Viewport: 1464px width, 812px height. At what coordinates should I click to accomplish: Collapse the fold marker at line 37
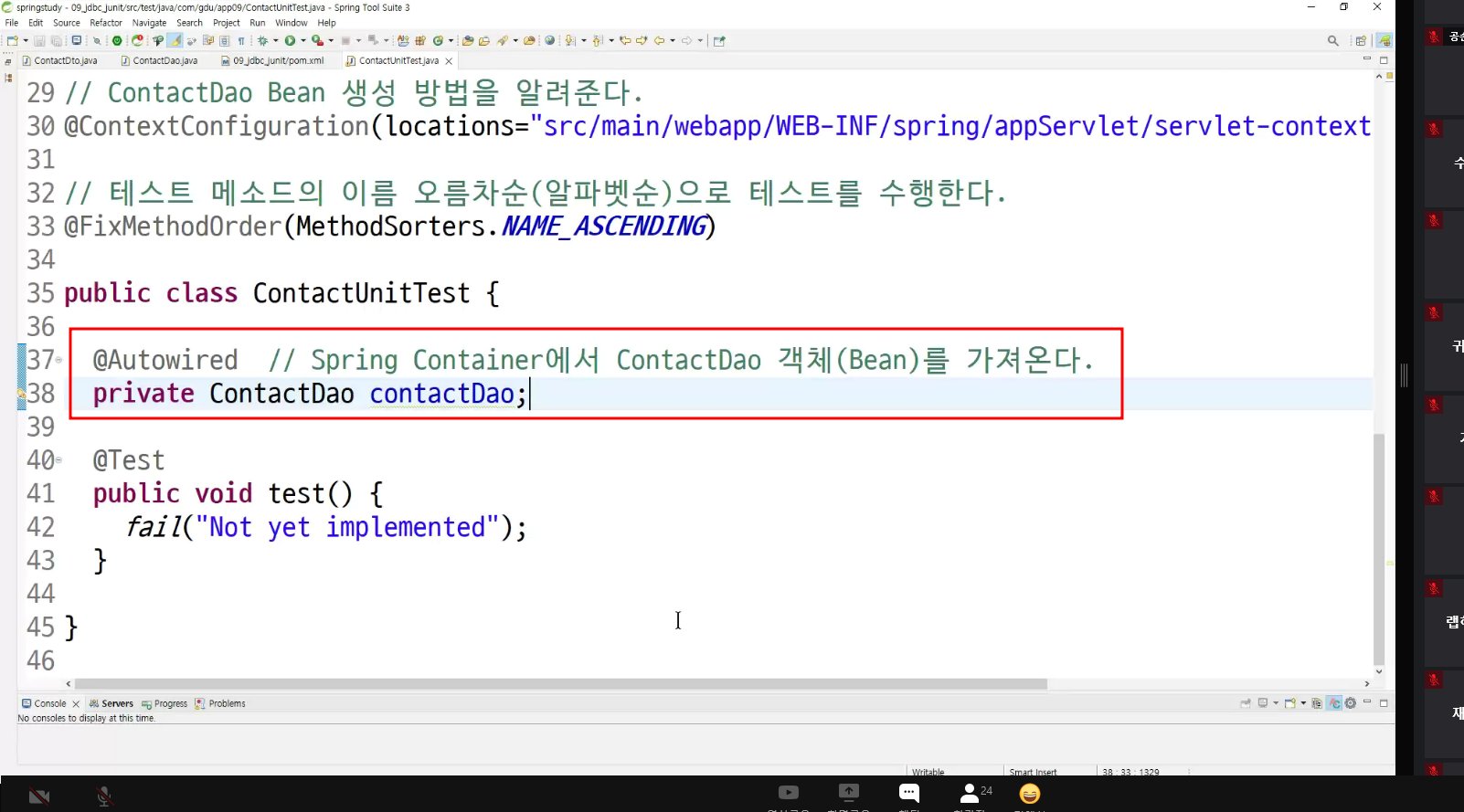tap(59, 360)
